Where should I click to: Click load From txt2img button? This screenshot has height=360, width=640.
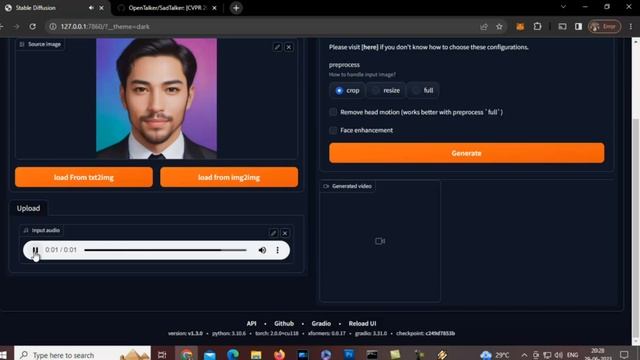pyautogui.click(x=84, y=177)
